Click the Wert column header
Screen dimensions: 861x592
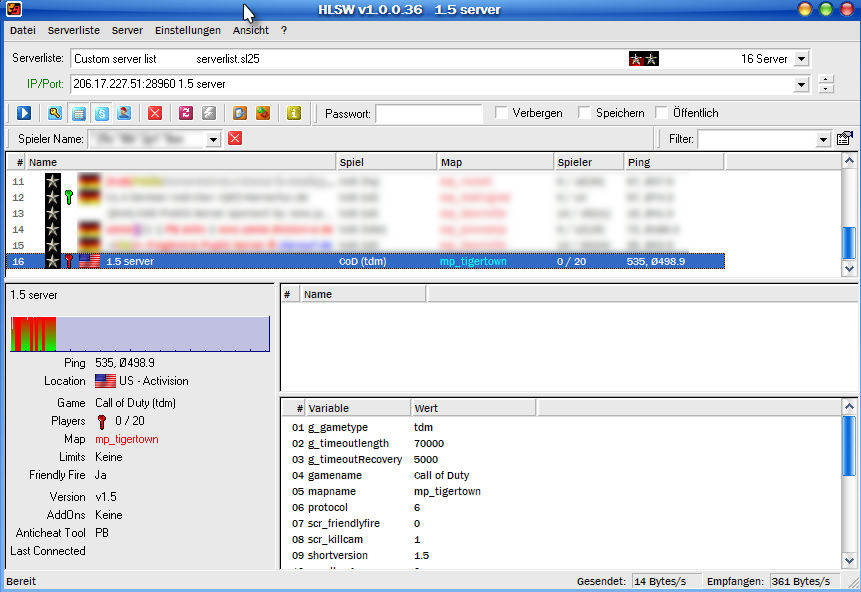pyautogui.click(x=473, y=408)
